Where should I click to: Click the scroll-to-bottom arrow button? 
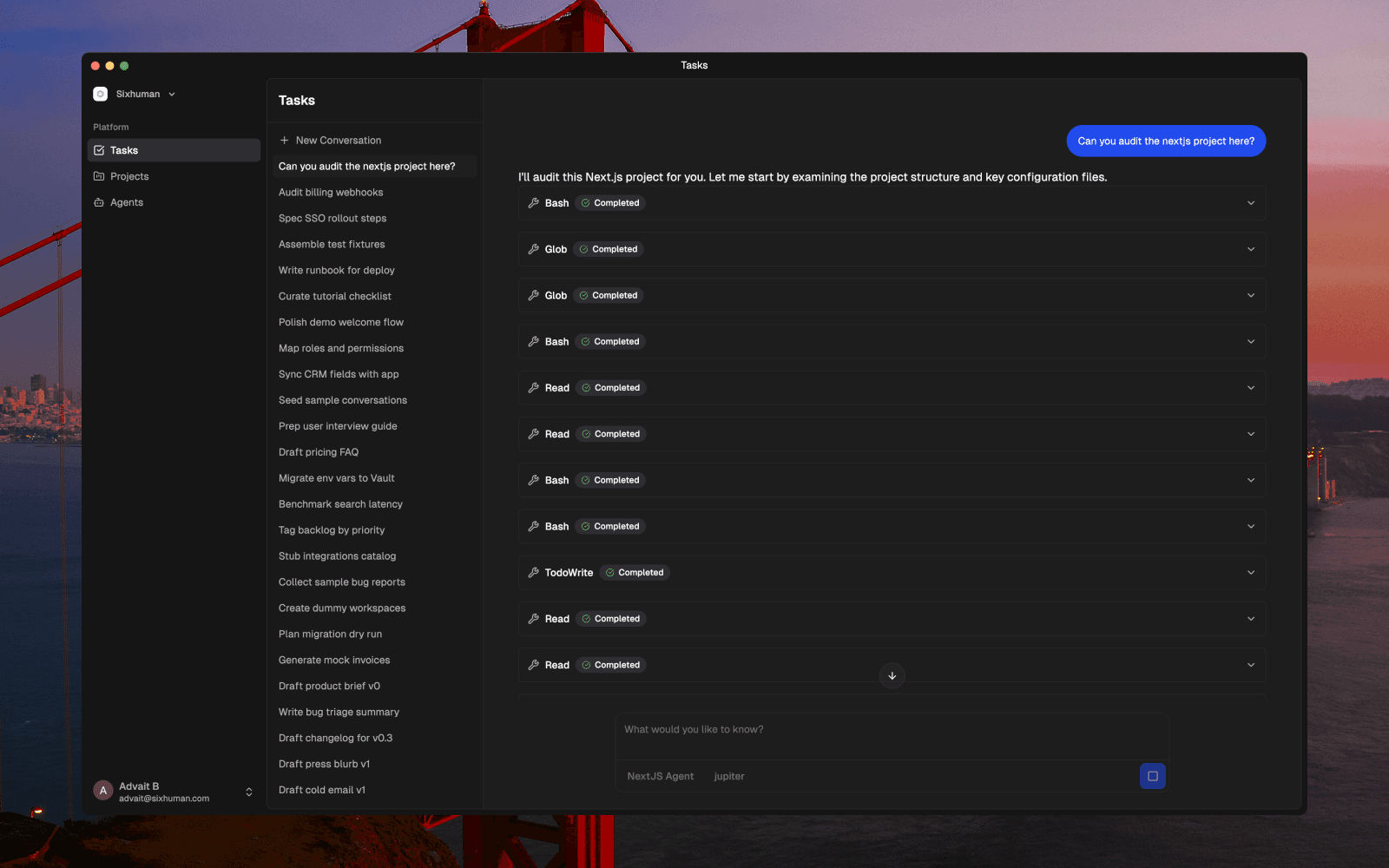pyautogui.click(x=892, y=675)
